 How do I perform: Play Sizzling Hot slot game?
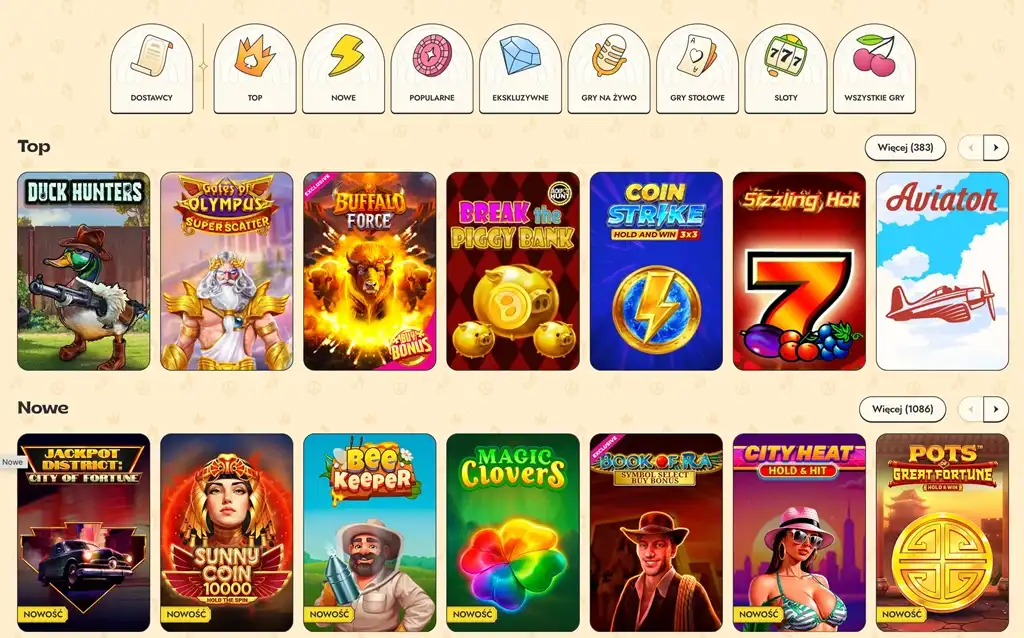click(x=799, y=271)
